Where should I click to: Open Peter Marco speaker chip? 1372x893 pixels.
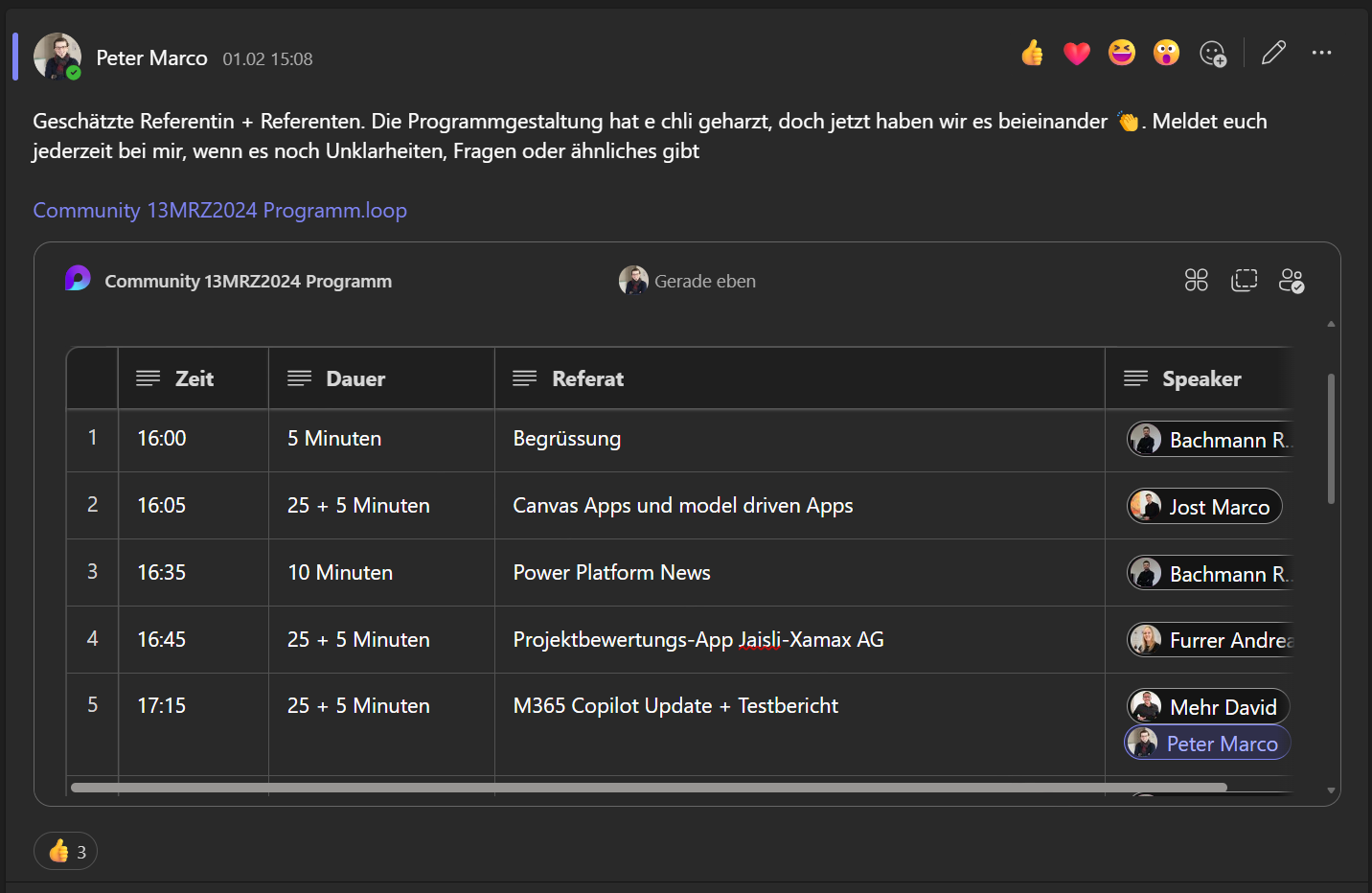(x=1207, y=743)
